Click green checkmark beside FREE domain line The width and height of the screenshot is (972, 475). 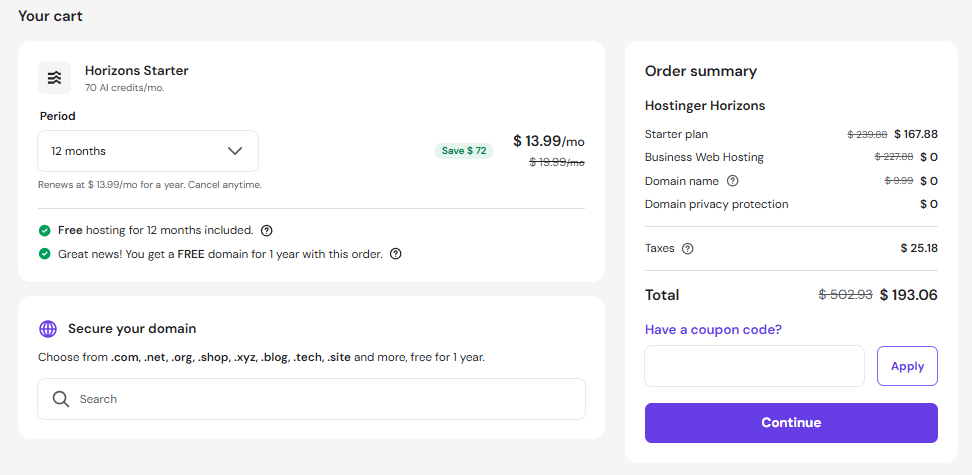[44, 254]
